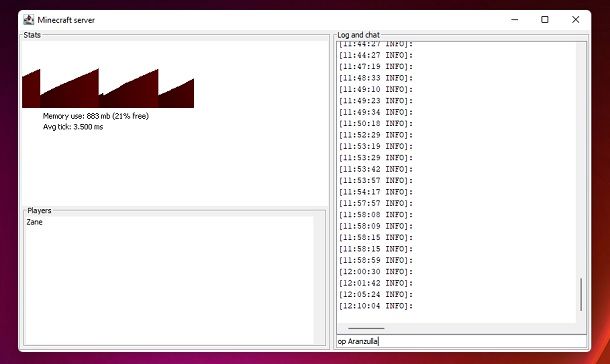This screenshot has height=364, width=610.
Task: Click the log entry at 11:58:59
Action: pos(376,260)
